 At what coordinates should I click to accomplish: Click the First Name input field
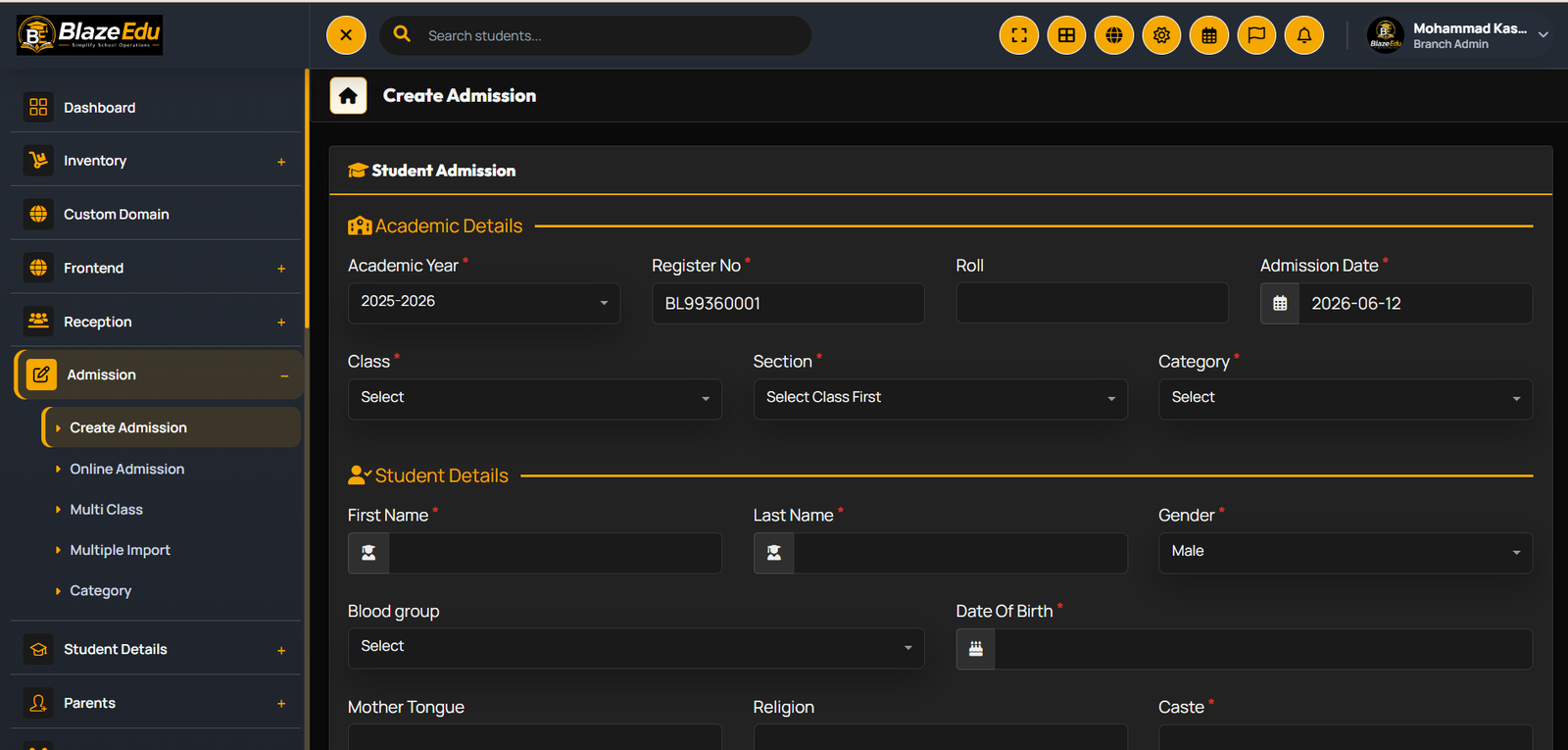coord(555,553)
